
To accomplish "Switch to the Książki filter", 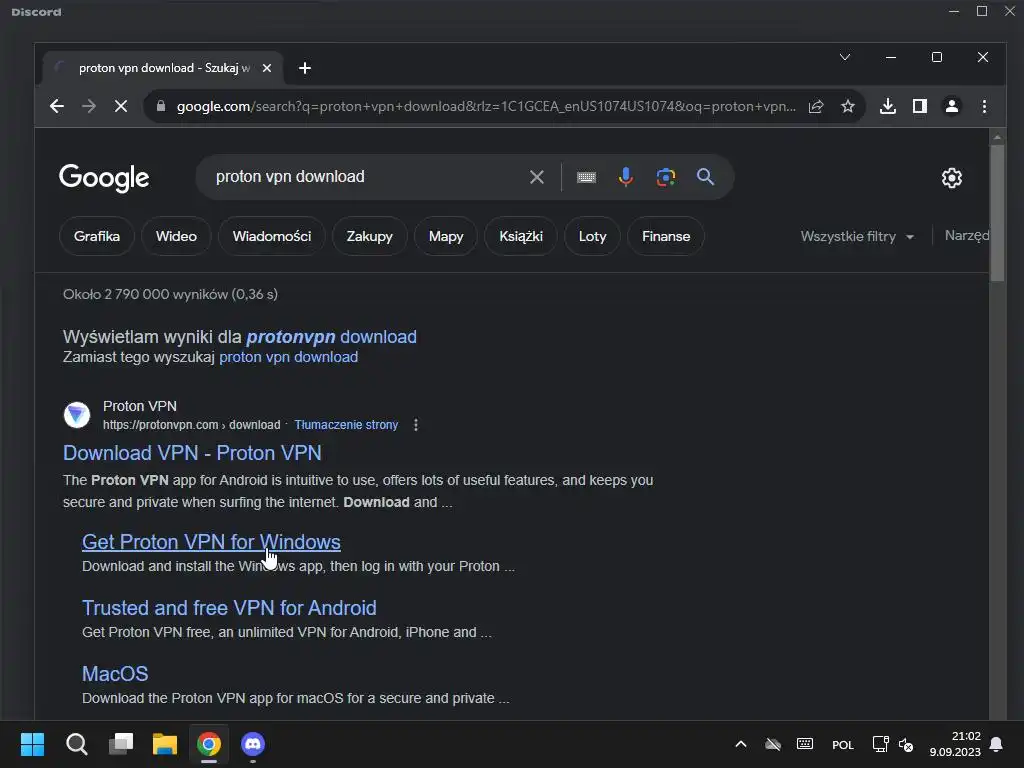I will point(521,236).
